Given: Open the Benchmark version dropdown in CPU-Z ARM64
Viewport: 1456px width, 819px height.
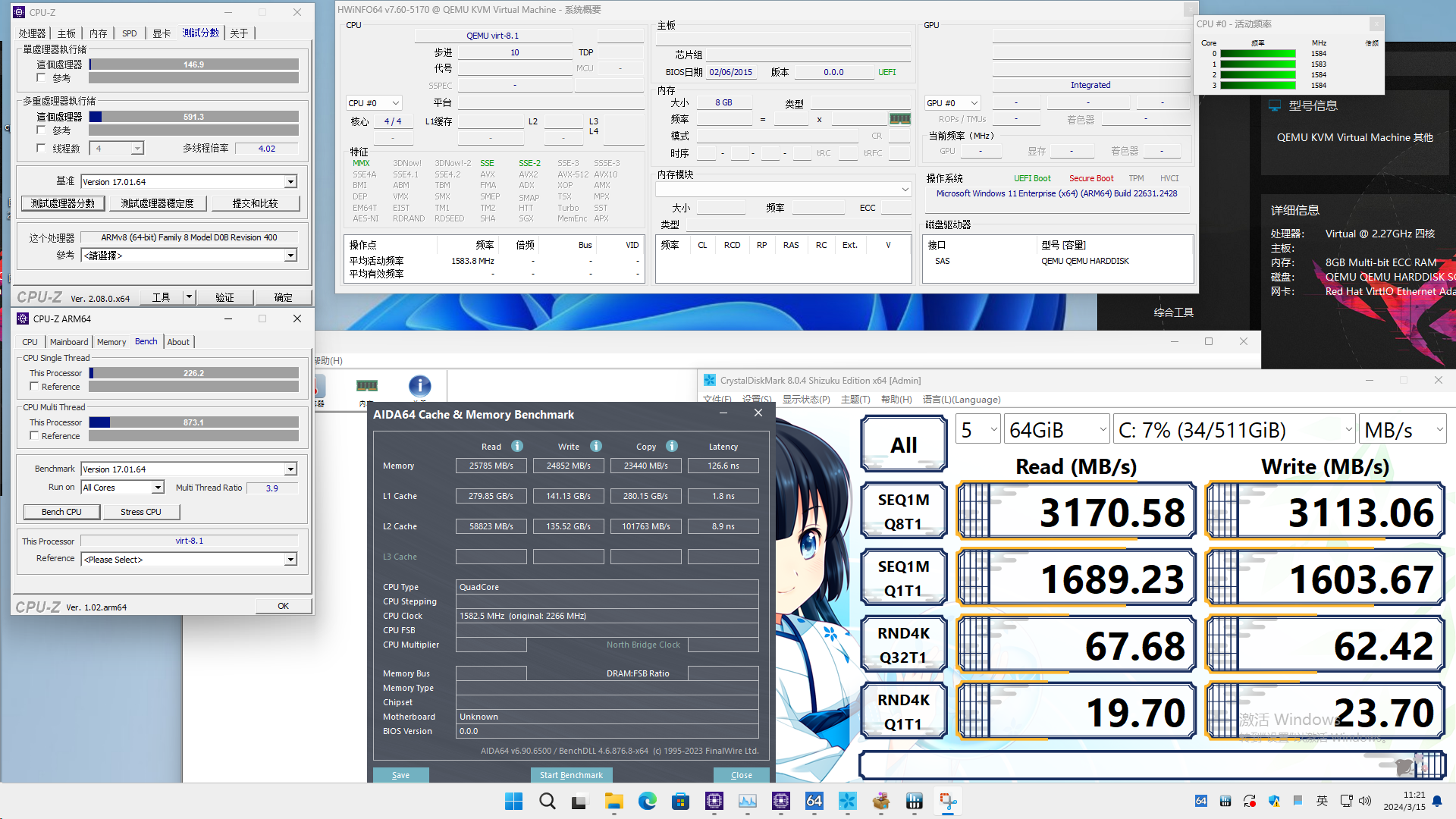Looking at the screenshot, I should pos(290,469).
